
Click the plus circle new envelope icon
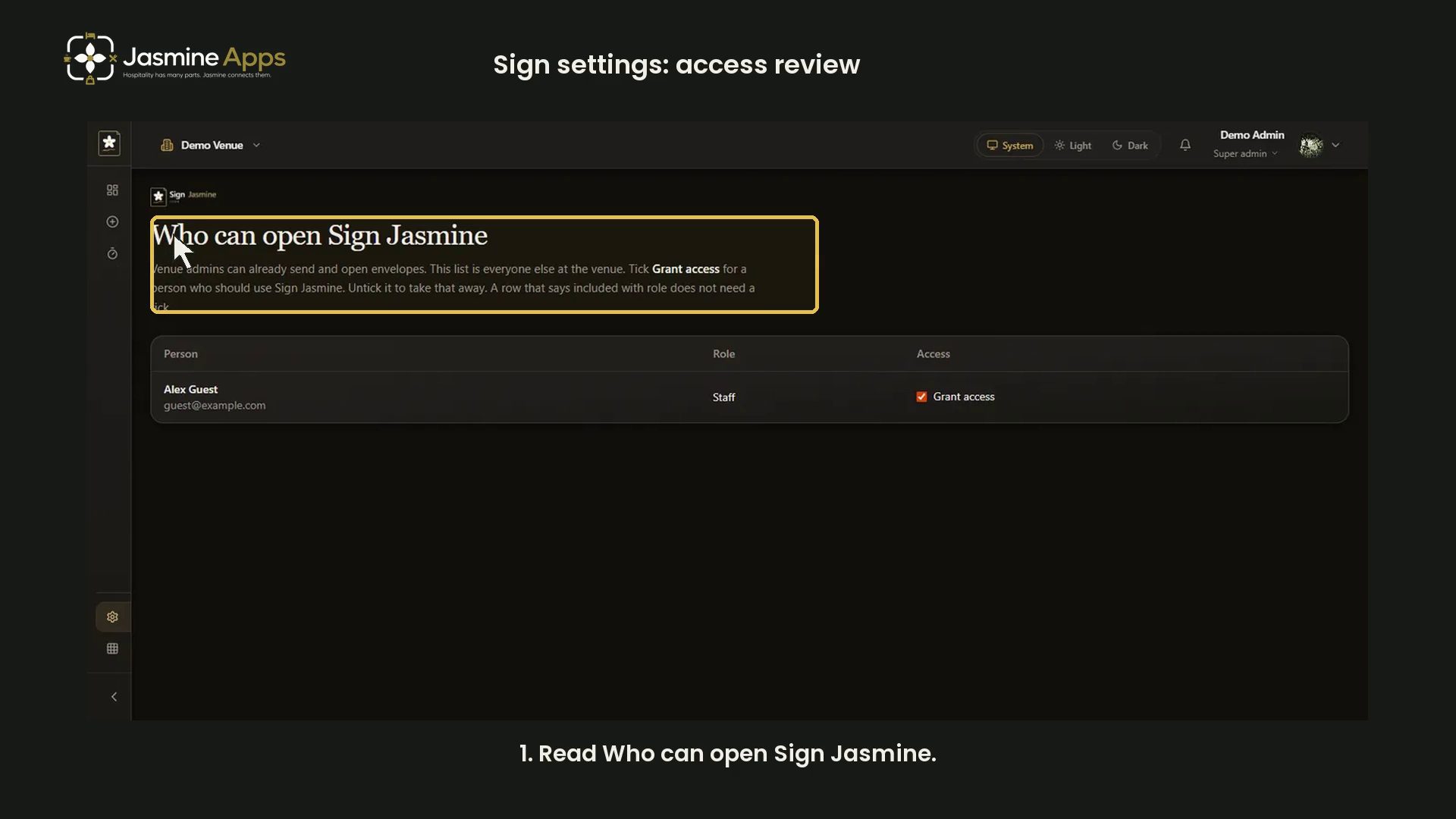click(x=112, y=222)
